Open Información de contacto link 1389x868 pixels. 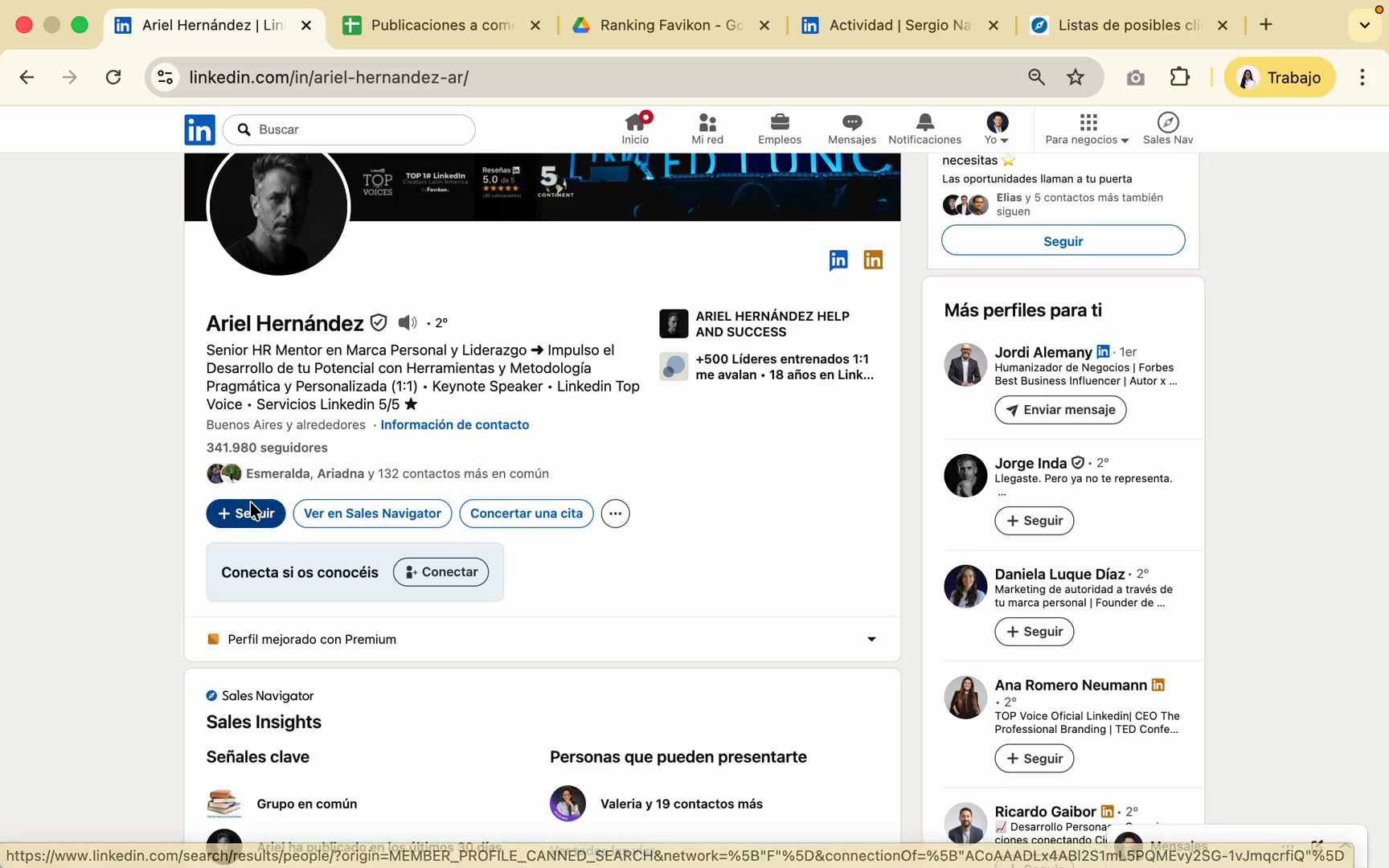click(454, 425)
